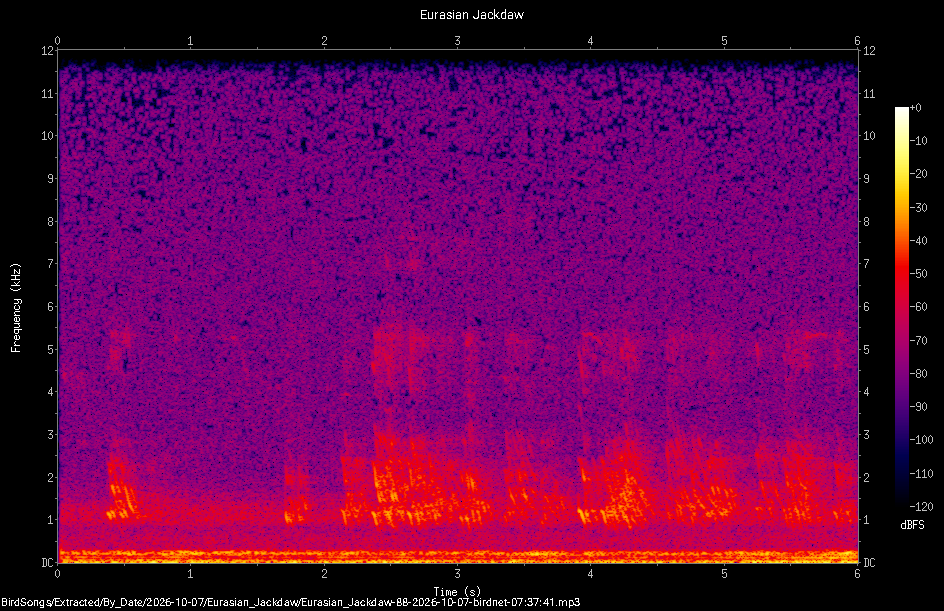The height and width of the screenshot is (611, 944).
Task: Click the "-100" color scale value
Action: (921, 440)
